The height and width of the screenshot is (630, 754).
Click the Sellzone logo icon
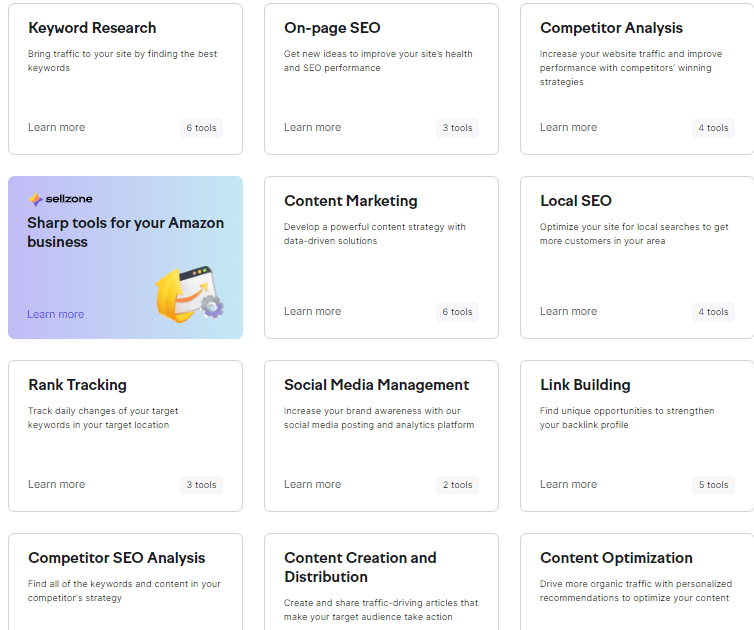(x=36, y=199)
